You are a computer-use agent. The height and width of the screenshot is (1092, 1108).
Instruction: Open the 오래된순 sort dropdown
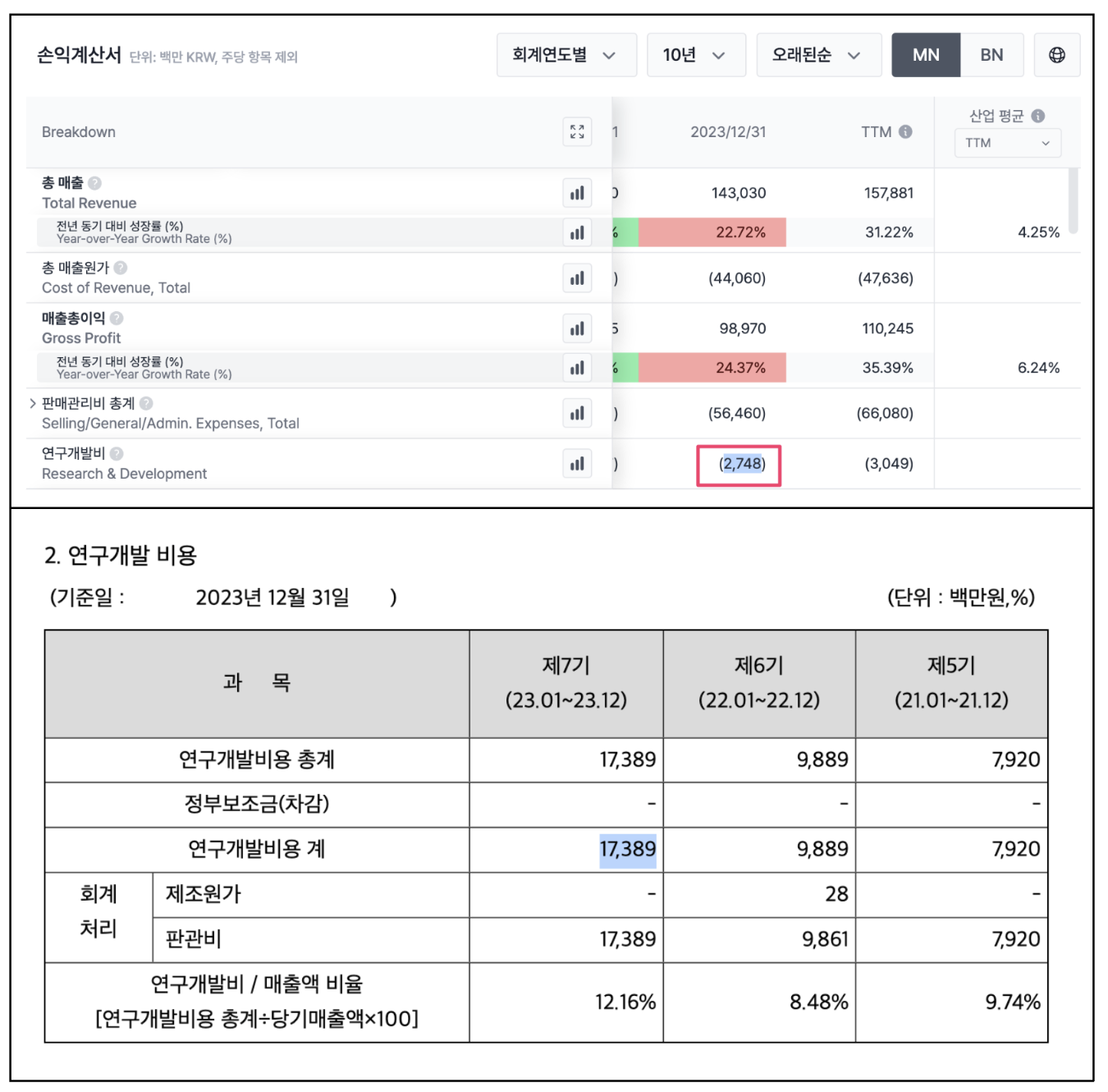tap(817, 55)
